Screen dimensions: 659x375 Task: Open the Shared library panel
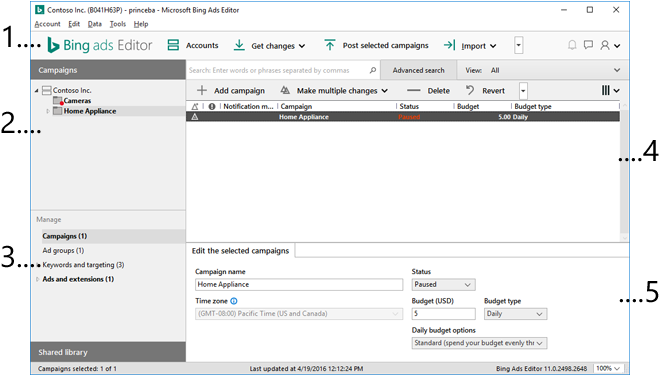(x=108, y=352)
